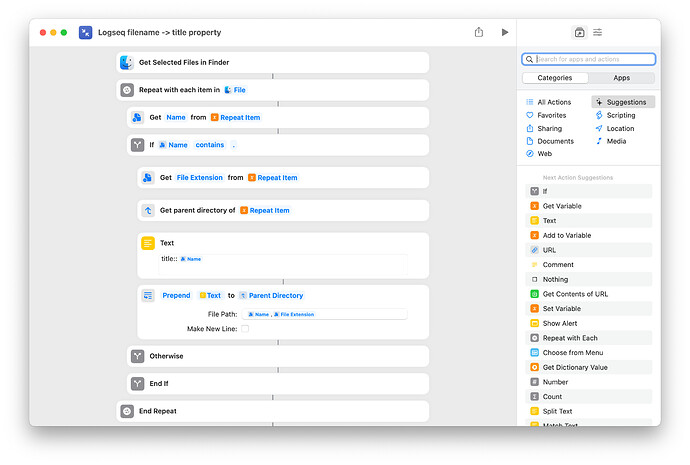The image size is (690, 465).
Task: Click the Name variable in the If action
Action: pos(173,145)
